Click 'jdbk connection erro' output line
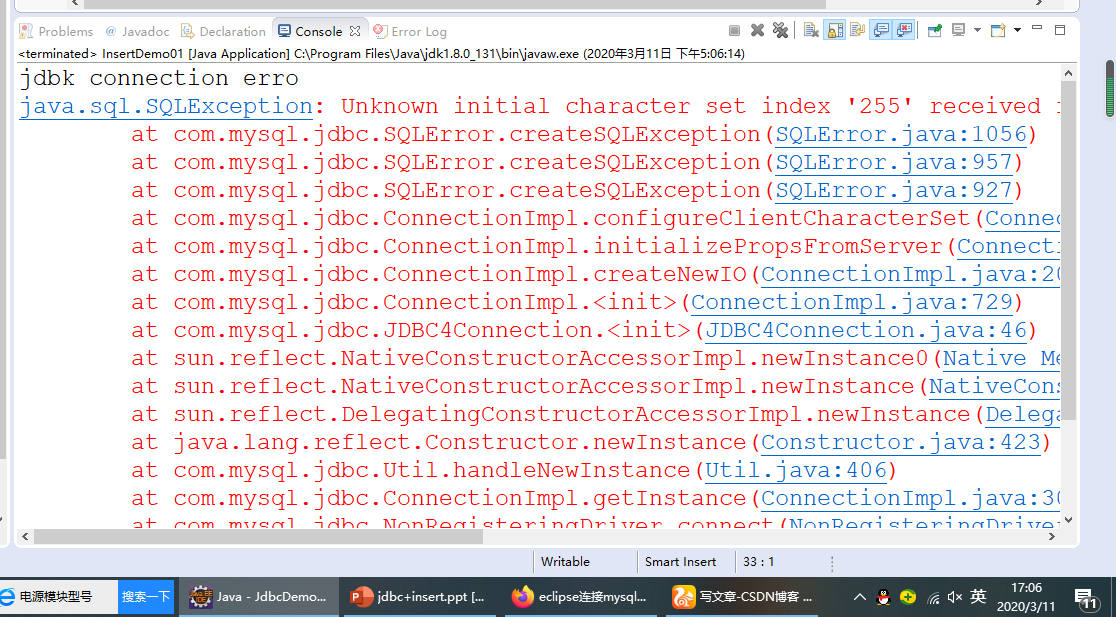This screenshot has width=1116, height=617. coord(159,78)
